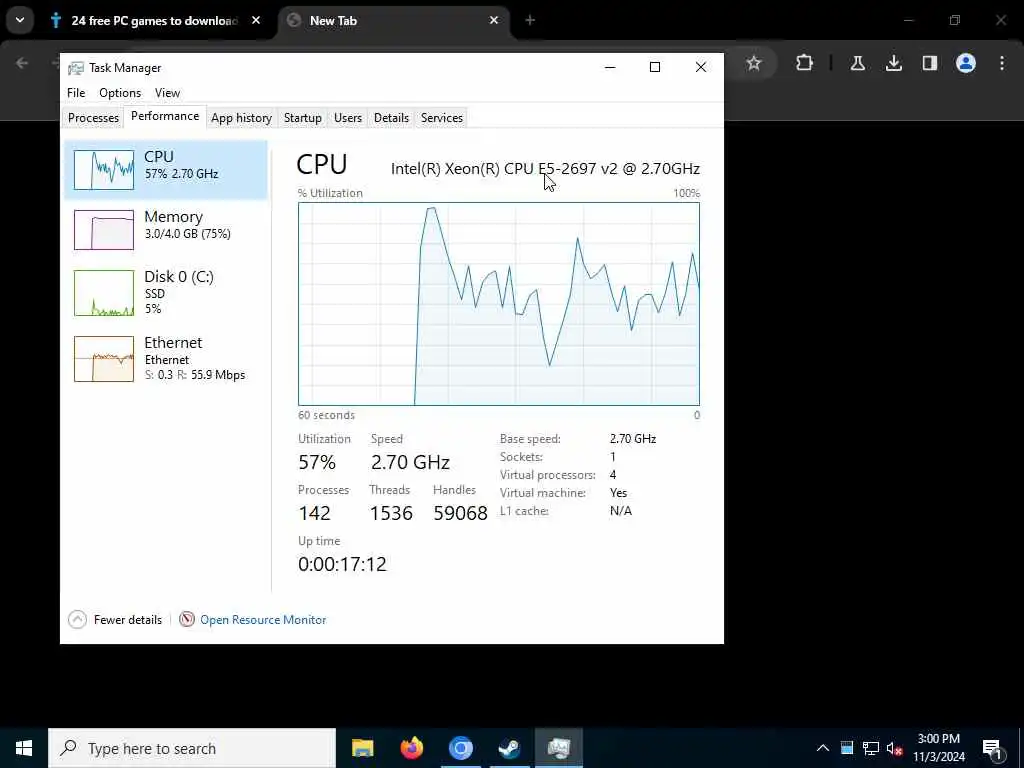
Task: Go to the Services tab
Action: [x=441, y=118]
